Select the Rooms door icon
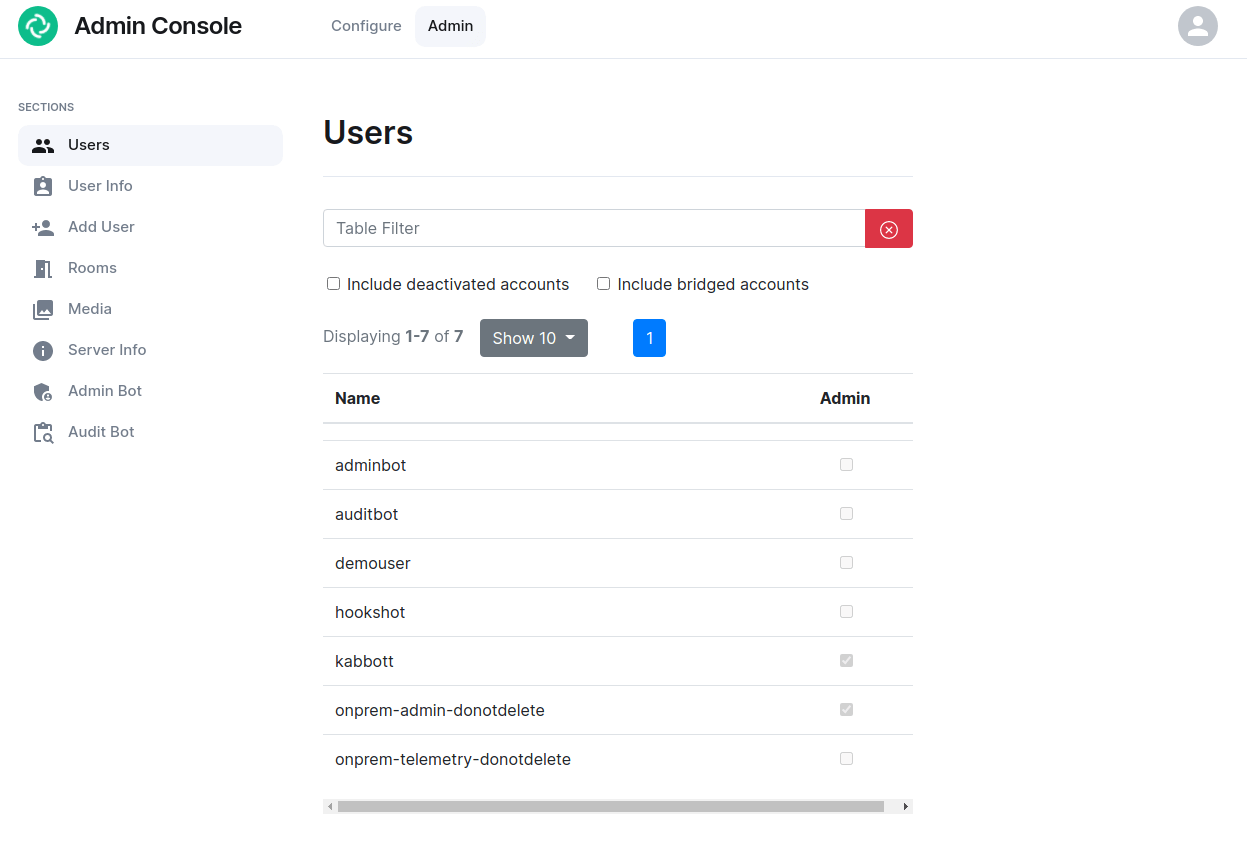The image size is (1247, 844). [x=42, y=269]
